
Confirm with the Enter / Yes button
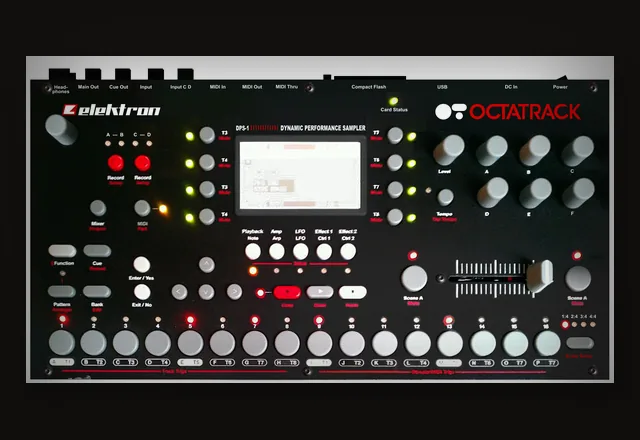[142, 265]
